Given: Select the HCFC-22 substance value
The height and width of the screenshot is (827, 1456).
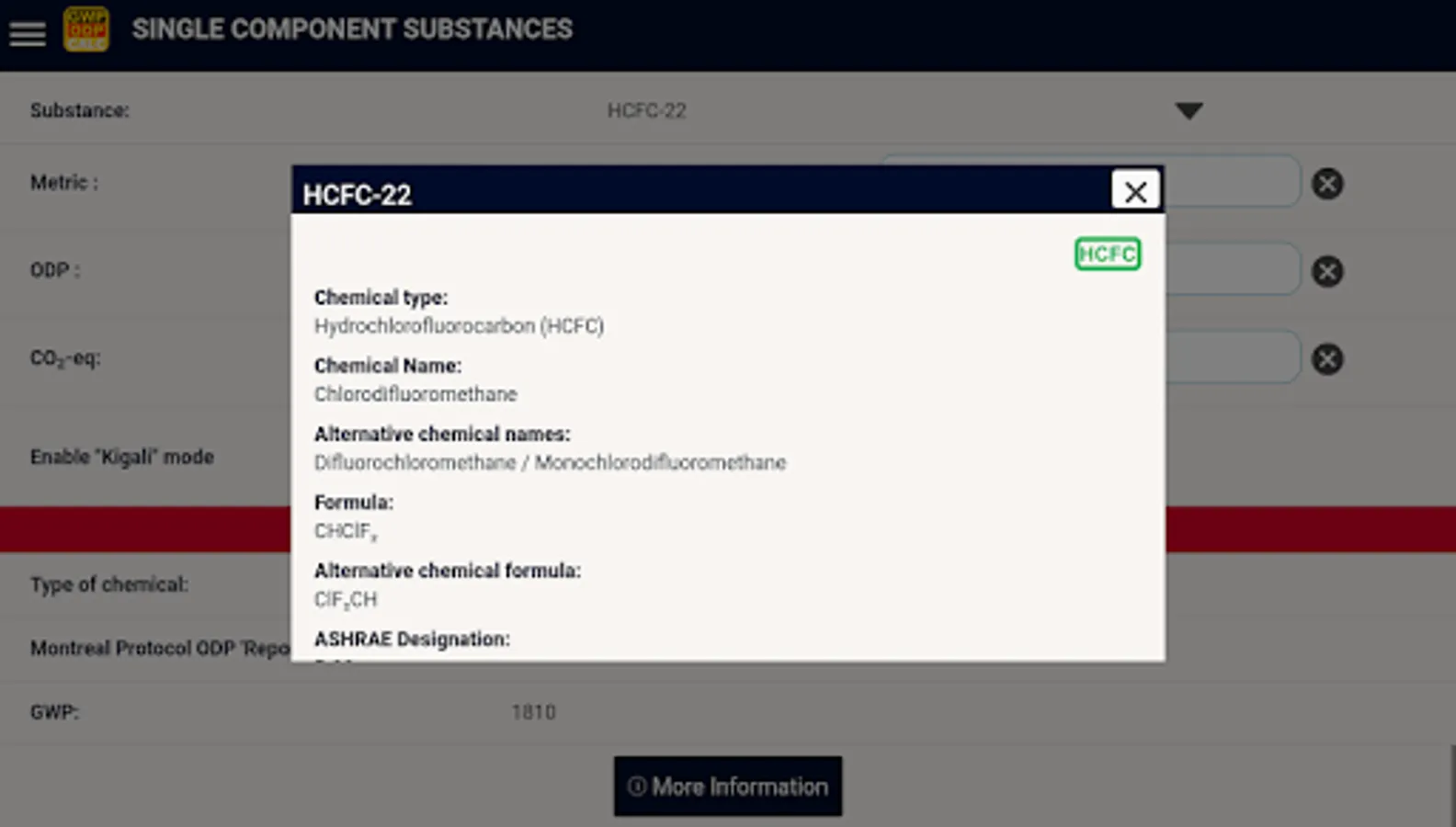Looking at the screenshot, I should pos(646,111).
